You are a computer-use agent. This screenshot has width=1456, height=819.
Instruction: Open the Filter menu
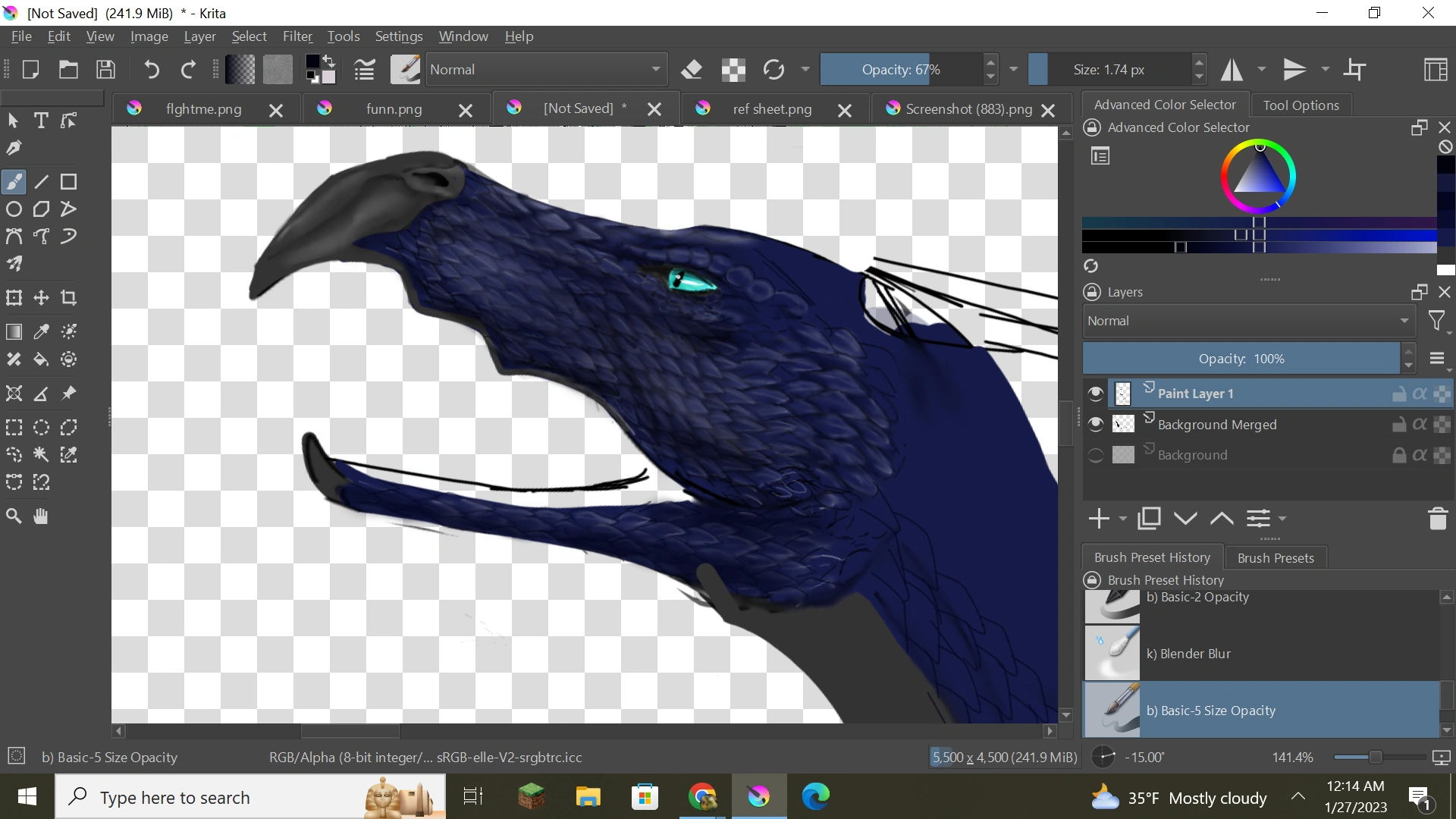click(x=297, y=36)
